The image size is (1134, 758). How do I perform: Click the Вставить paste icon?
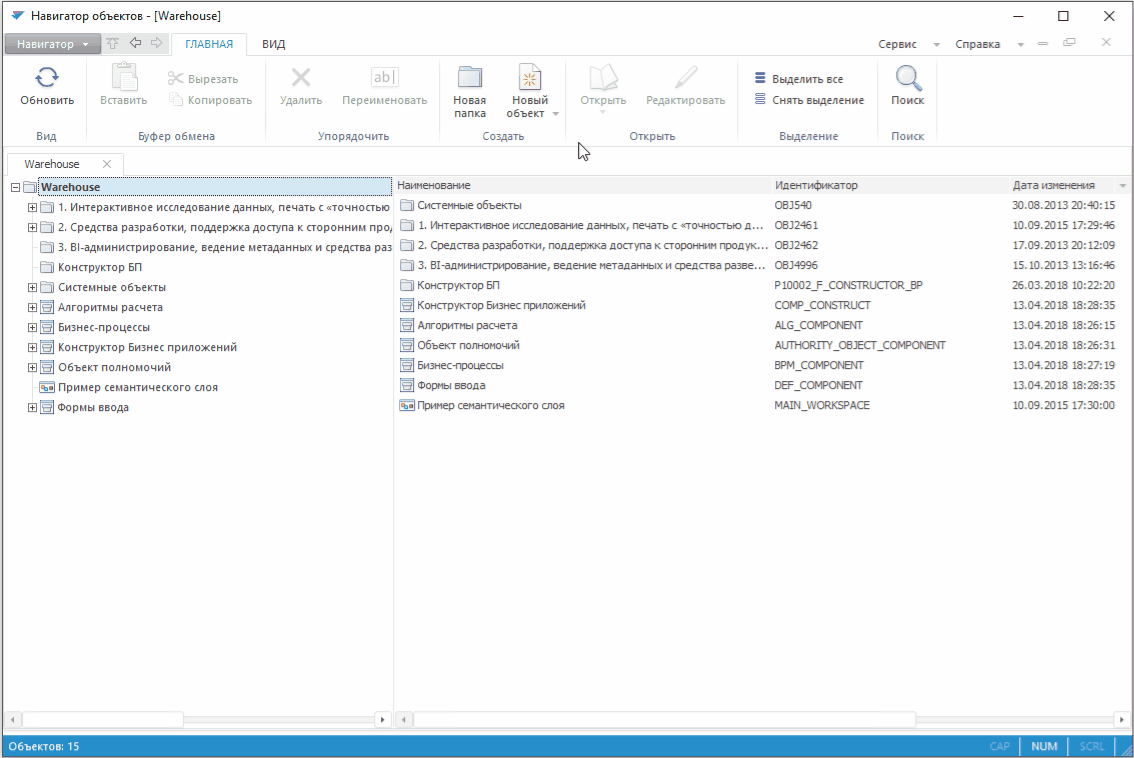pos(124,77)
